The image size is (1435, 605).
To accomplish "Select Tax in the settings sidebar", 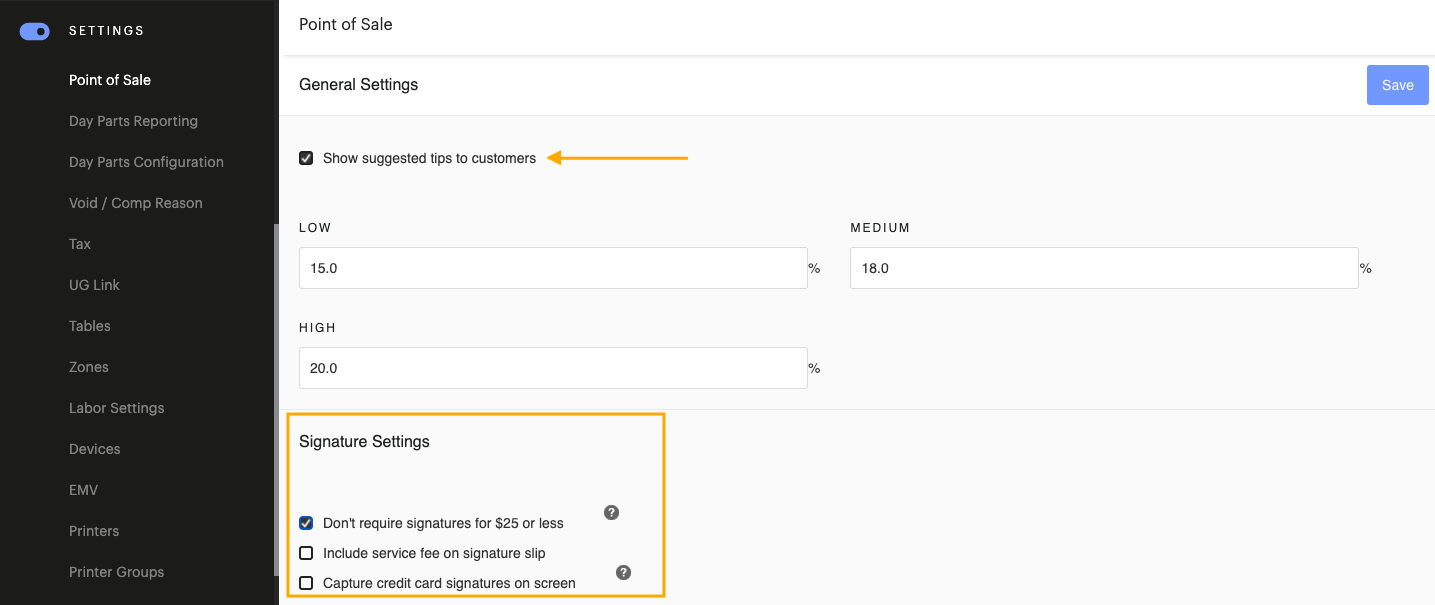I will coord(80,244).
